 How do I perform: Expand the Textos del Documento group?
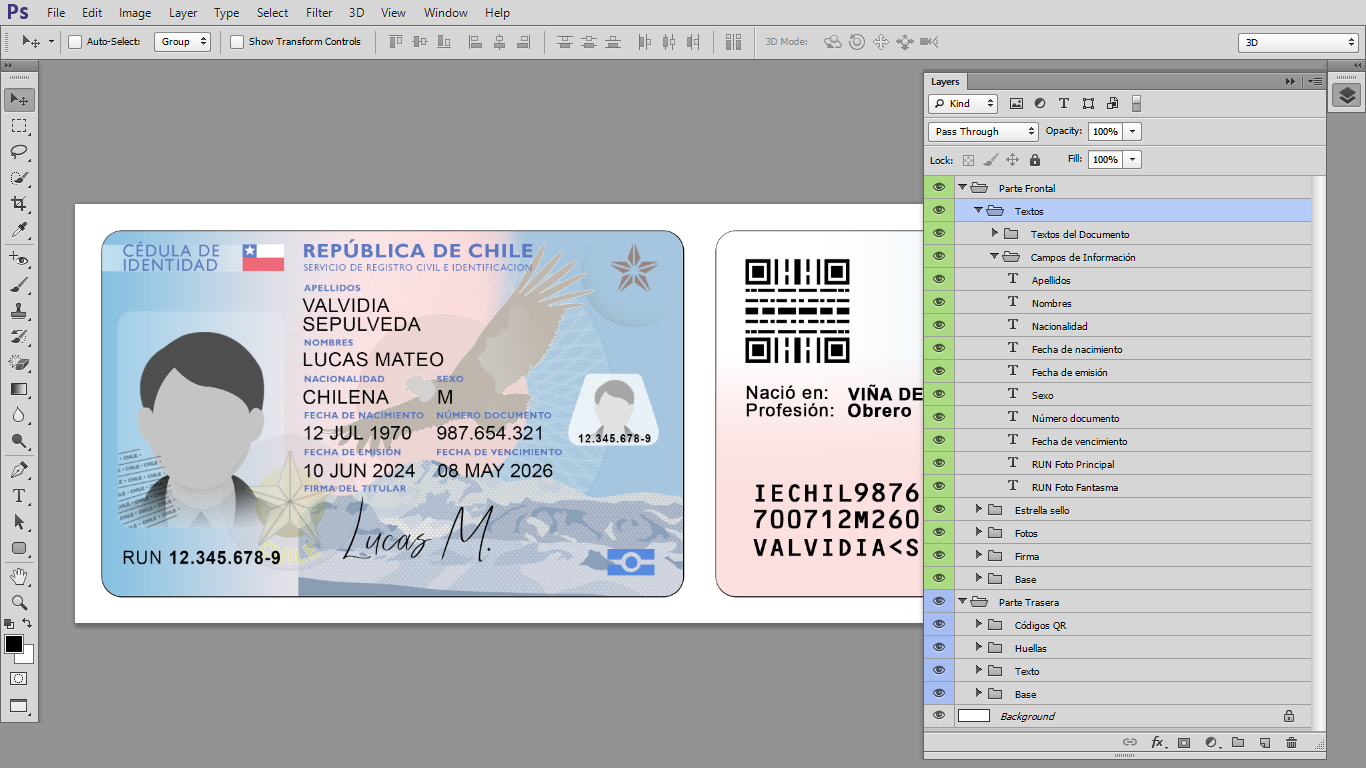point(995,233)
